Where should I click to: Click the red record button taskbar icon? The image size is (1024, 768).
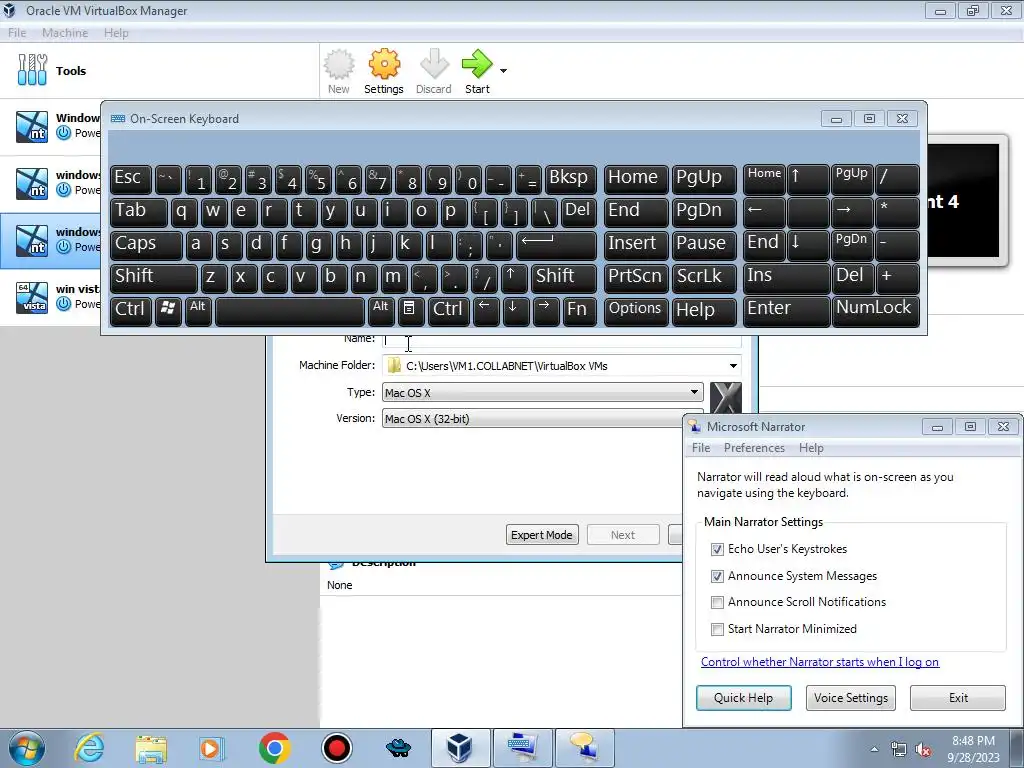pyautogui.click(x=336, y=748)
